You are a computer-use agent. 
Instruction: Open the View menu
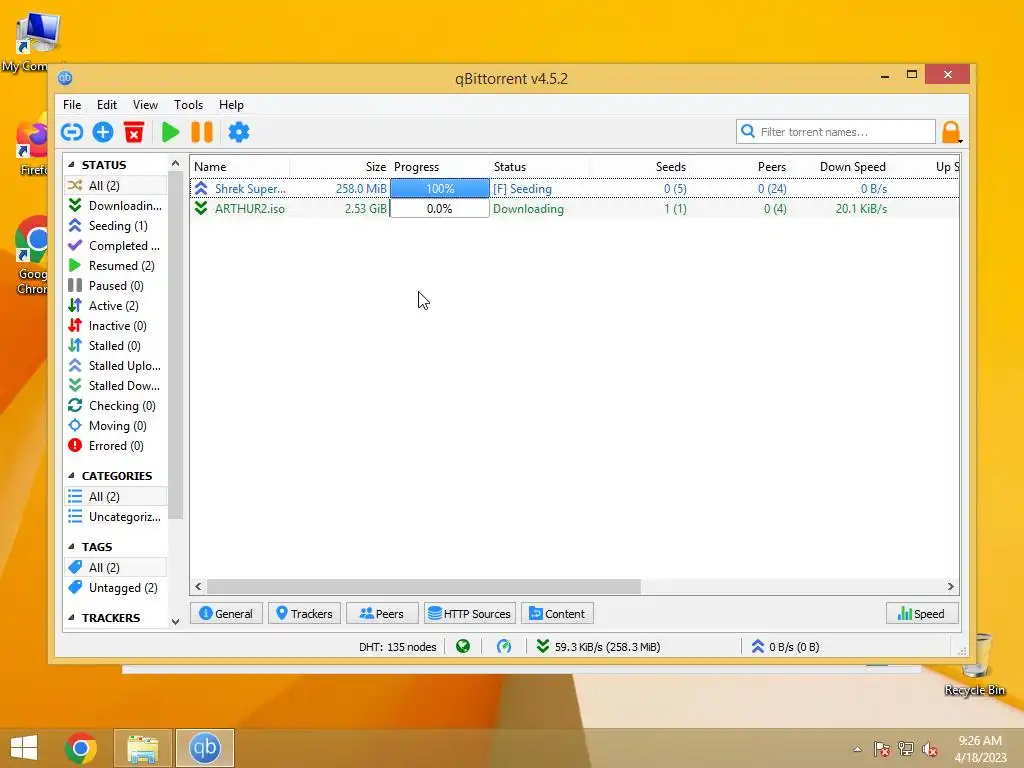click(145, 104)
